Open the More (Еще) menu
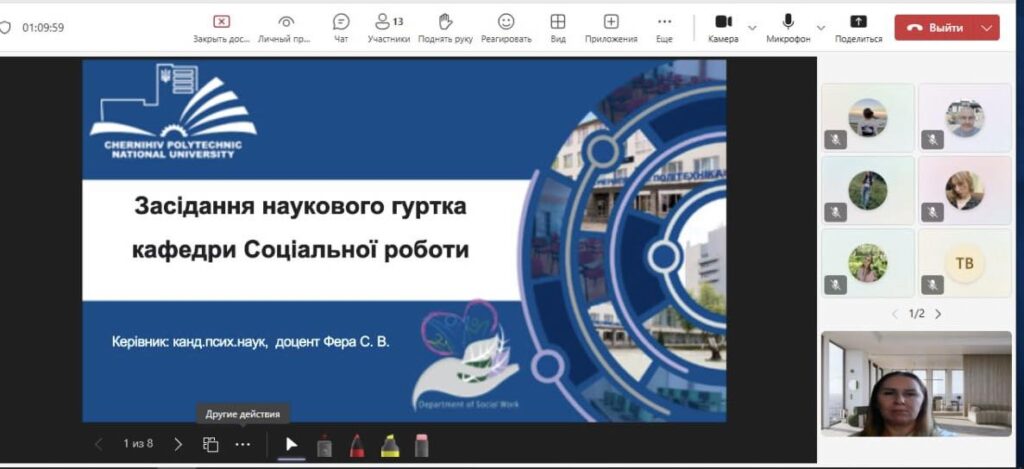Image resolution: width=1024 pixels, height=469 pixels. point(664,26)
